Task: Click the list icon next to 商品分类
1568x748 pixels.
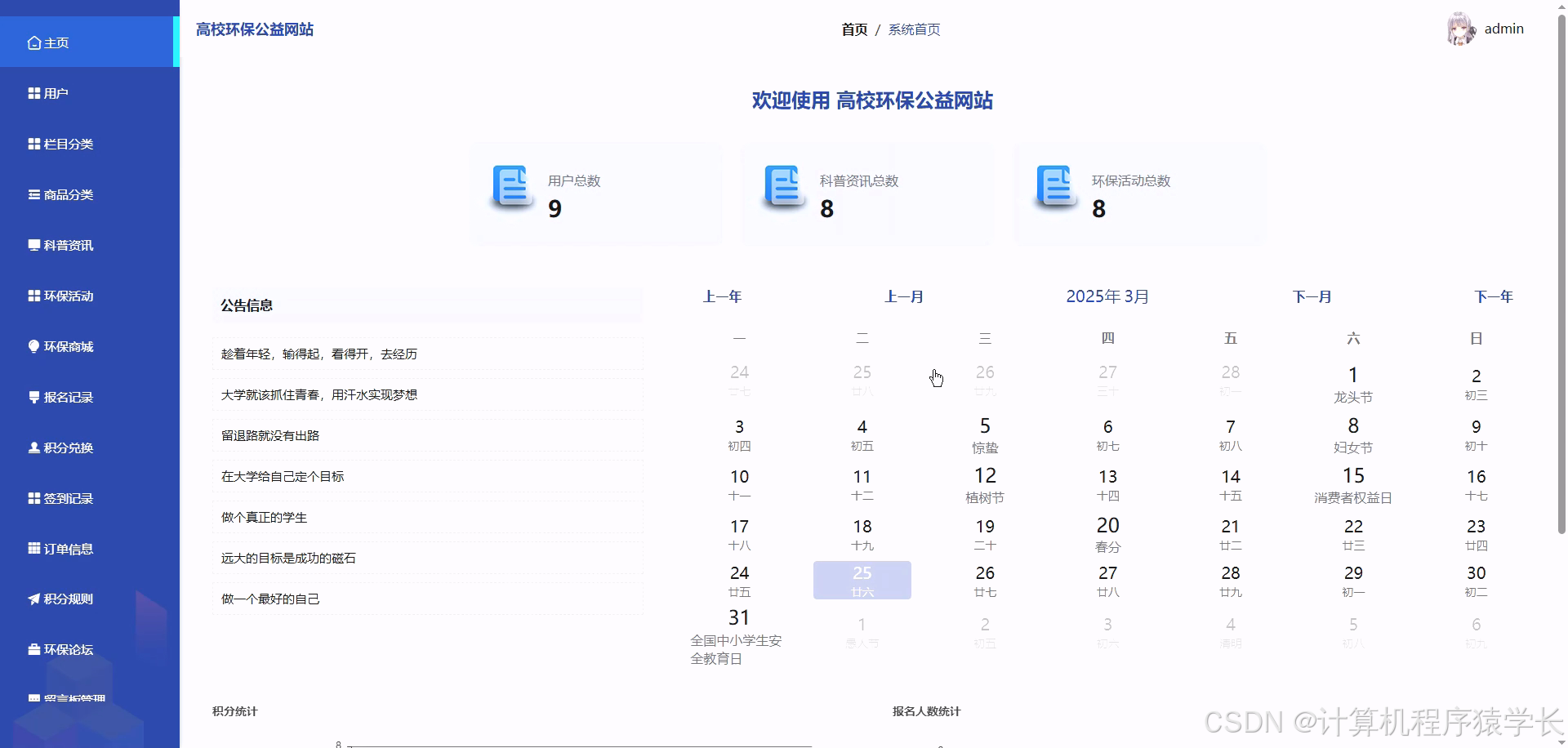Action: tap(34, 194)
